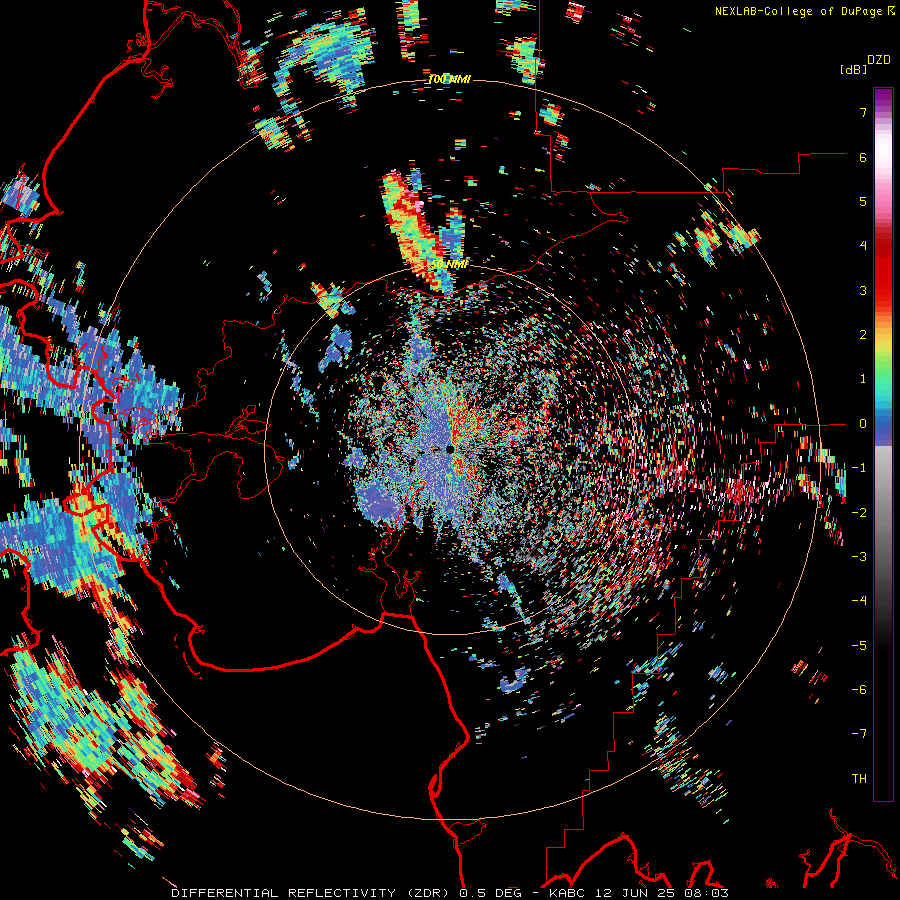Click the color scale value 7
Screen dimensions: 900x900
pos(863,112)
